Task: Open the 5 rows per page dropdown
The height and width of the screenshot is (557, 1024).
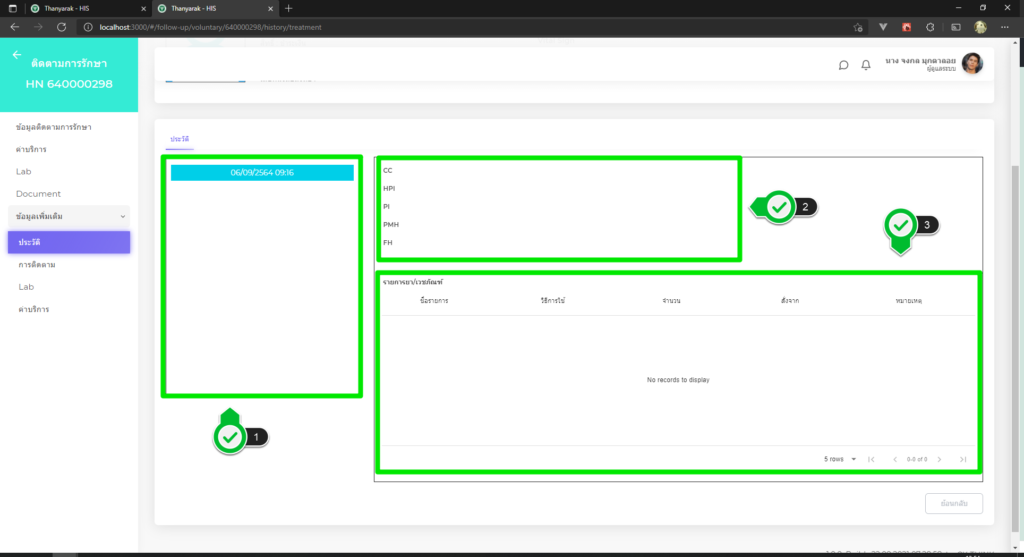Action: click(840, 459)
